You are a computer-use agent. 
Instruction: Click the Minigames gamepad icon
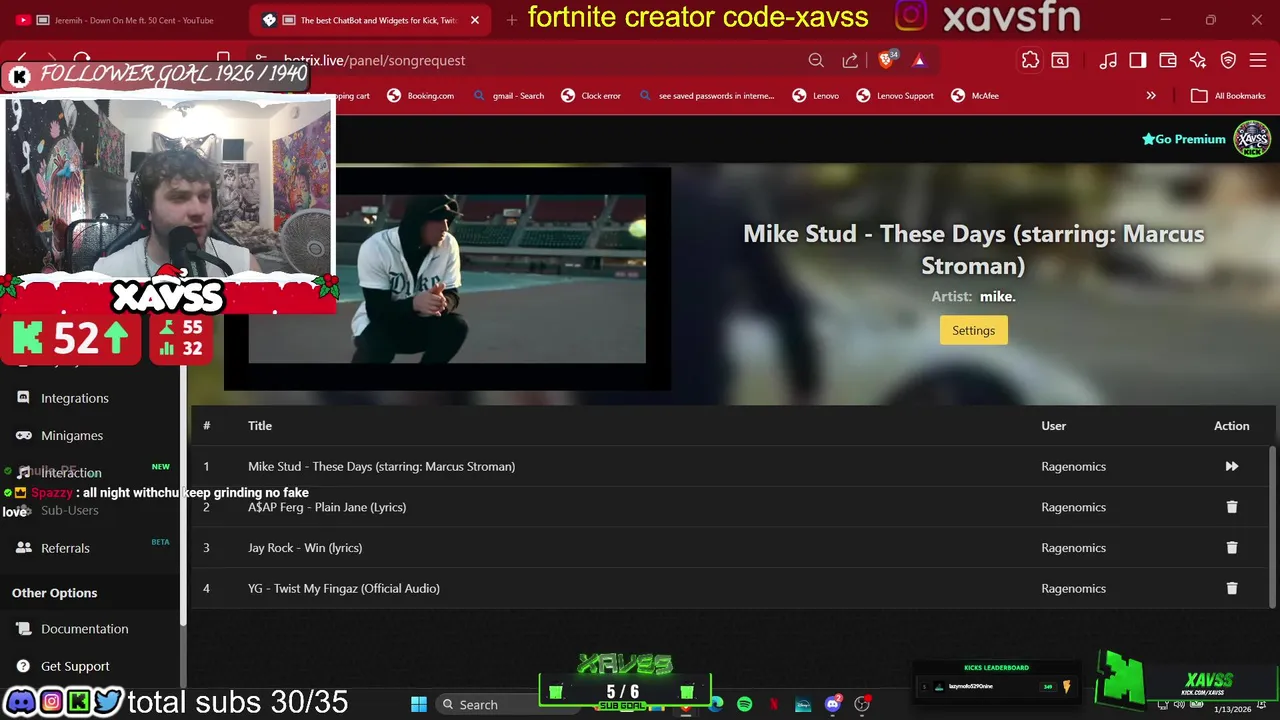point(23,435)
